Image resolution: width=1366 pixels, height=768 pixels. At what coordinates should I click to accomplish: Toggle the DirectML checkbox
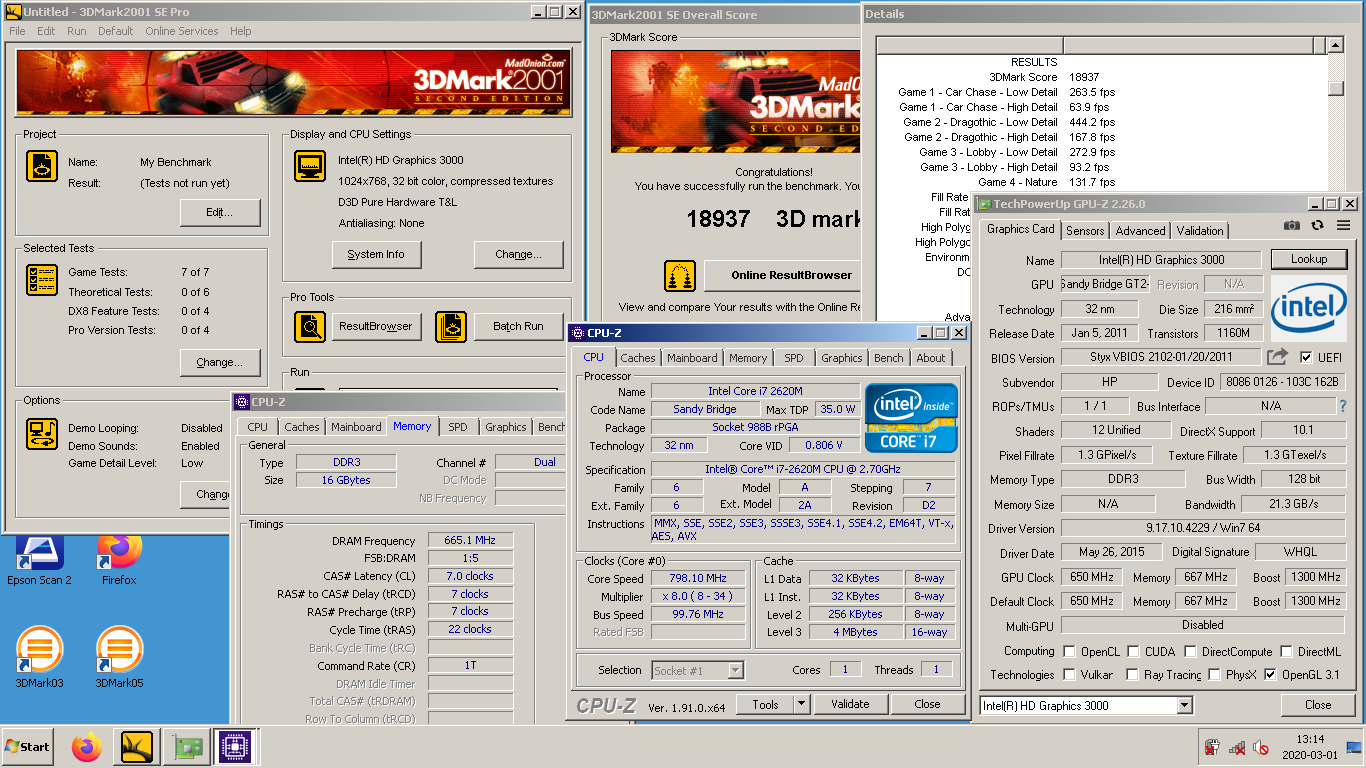[x=1287, y=651]
